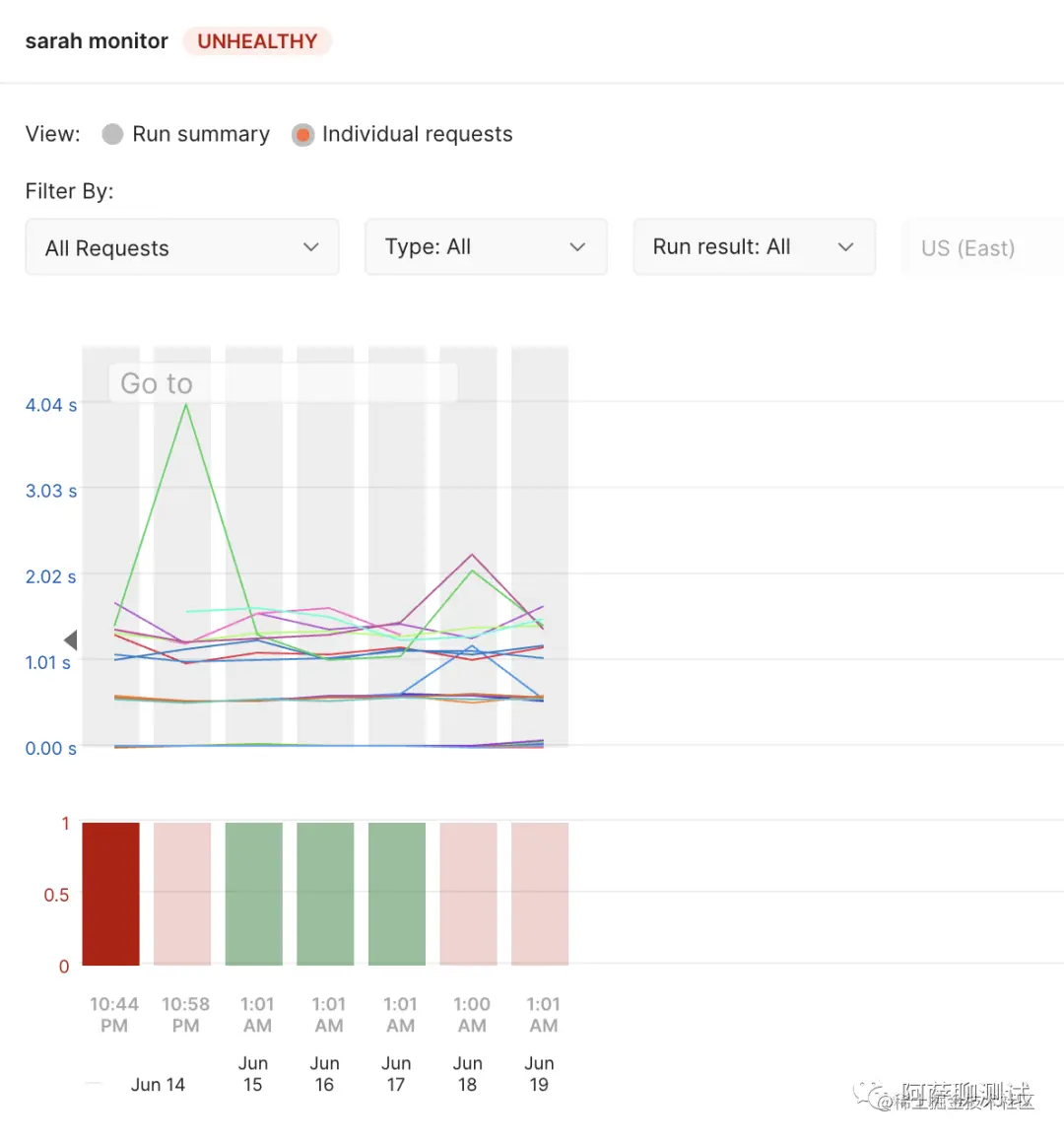Open the Type: All dropdown

tap(486, 247)
